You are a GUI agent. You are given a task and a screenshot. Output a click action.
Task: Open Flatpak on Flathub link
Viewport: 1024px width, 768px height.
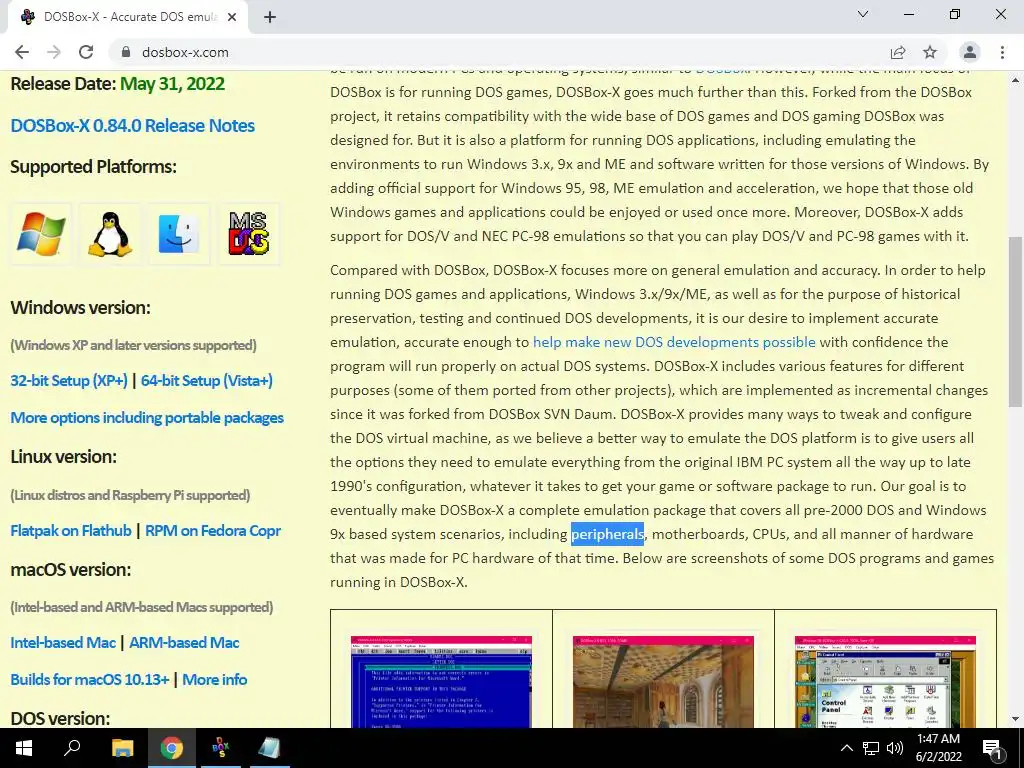point(71,530)
